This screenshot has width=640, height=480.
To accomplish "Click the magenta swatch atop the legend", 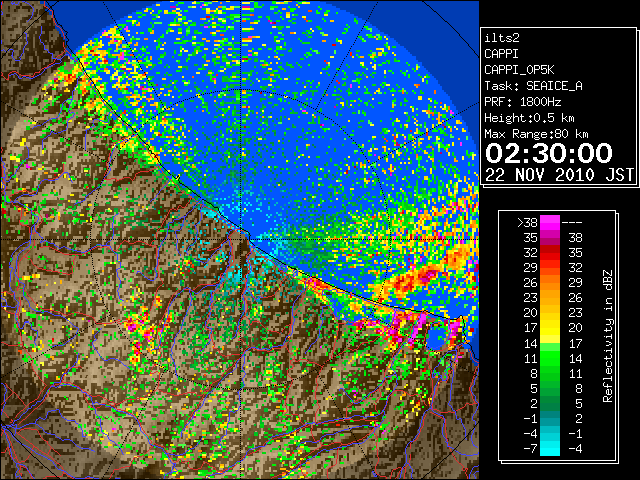I will 550,222.
